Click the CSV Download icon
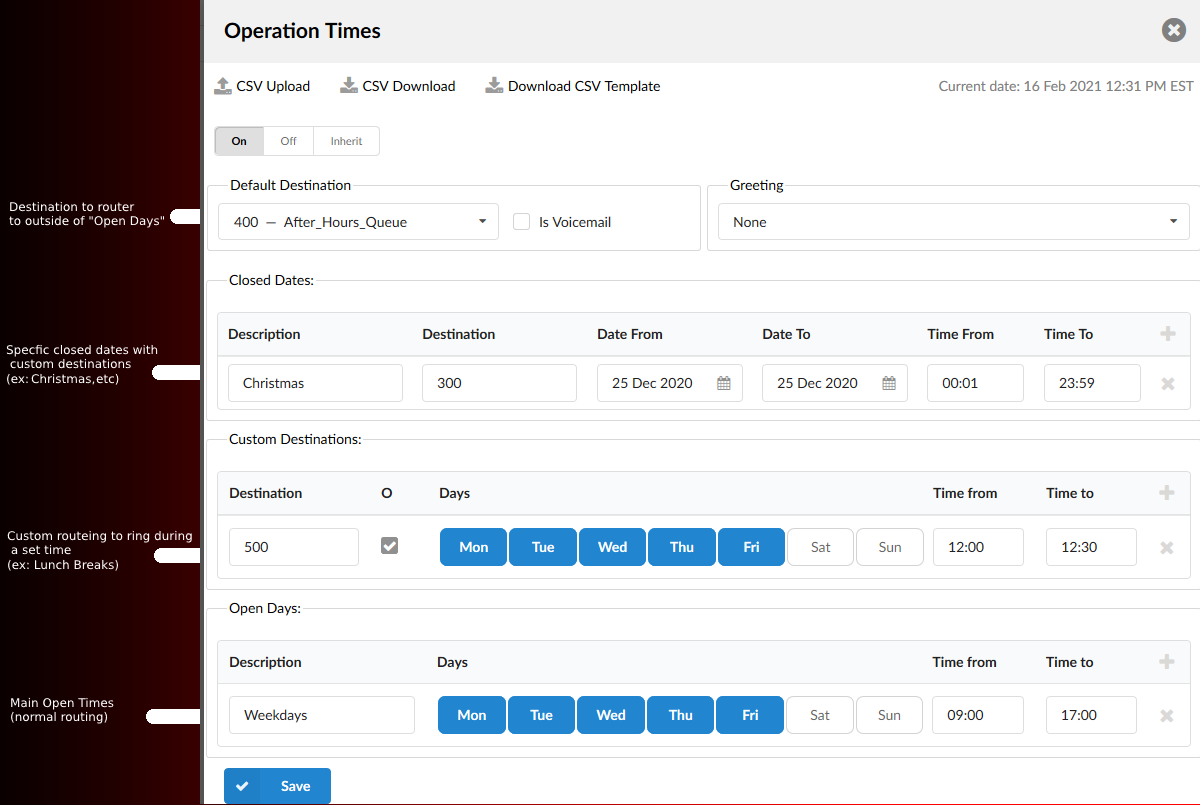Screen dimensions: 1200x805 (349, 86)
